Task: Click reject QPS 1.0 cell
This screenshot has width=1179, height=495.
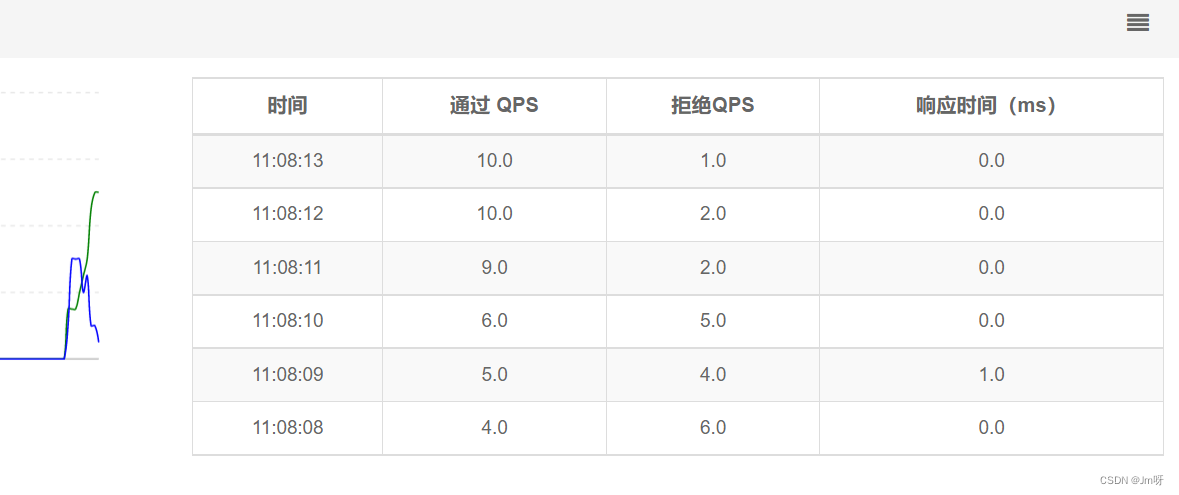Action: coord(712,161)
